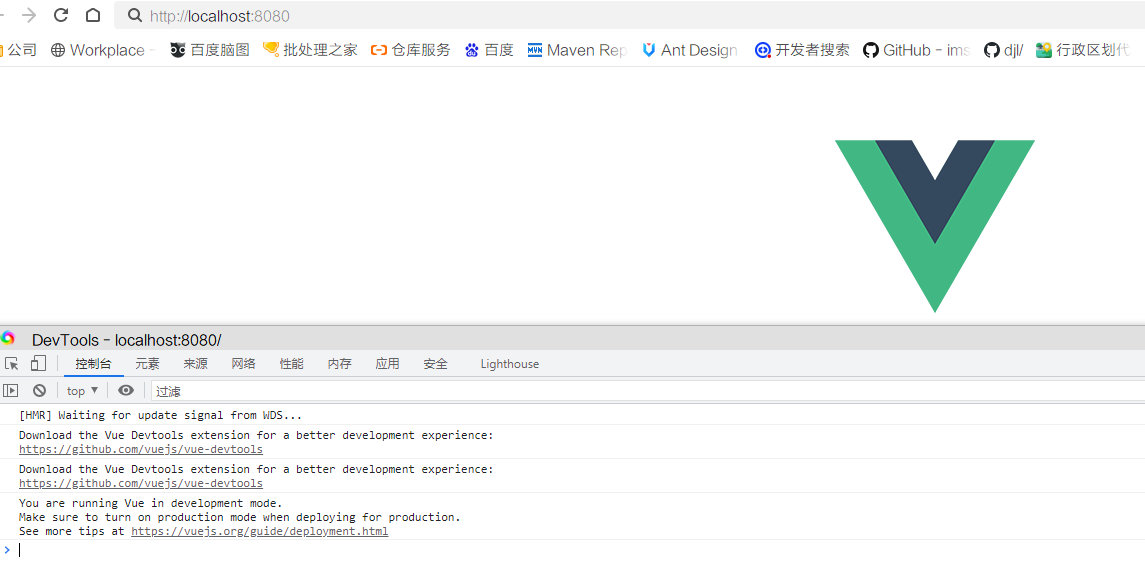Switch to the 内存 tab
Viewport: 1145px width, 574px height.
point(340,364)
